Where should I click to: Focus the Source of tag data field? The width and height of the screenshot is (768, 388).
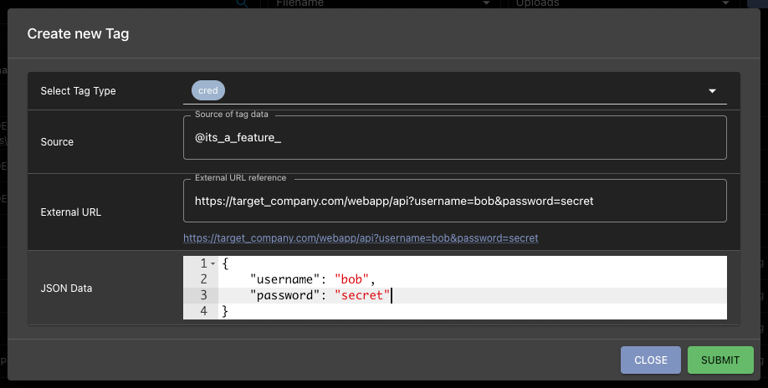[x=455, y=138]
